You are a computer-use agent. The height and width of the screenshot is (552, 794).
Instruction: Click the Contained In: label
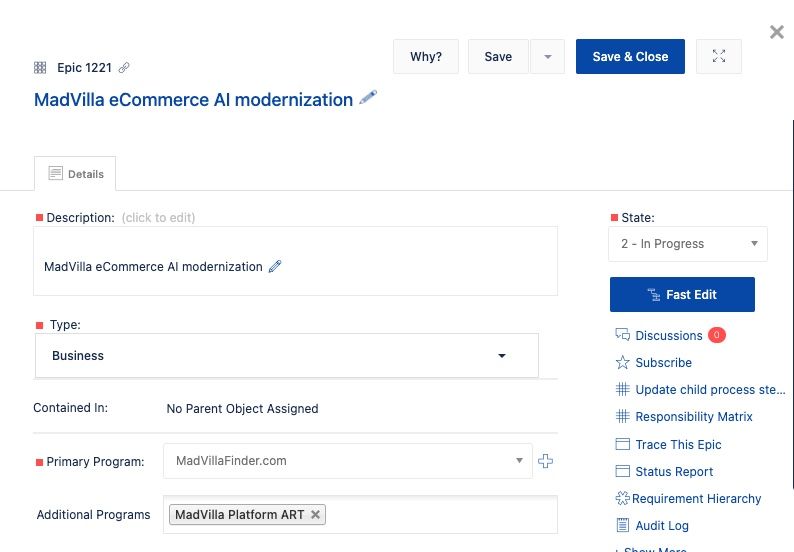tap(70, 408)
